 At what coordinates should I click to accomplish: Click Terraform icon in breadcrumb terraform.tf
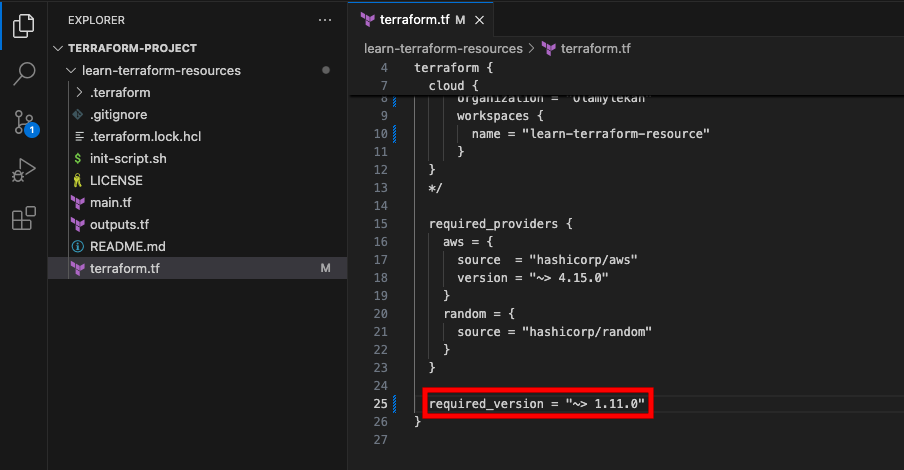(549, 48)
